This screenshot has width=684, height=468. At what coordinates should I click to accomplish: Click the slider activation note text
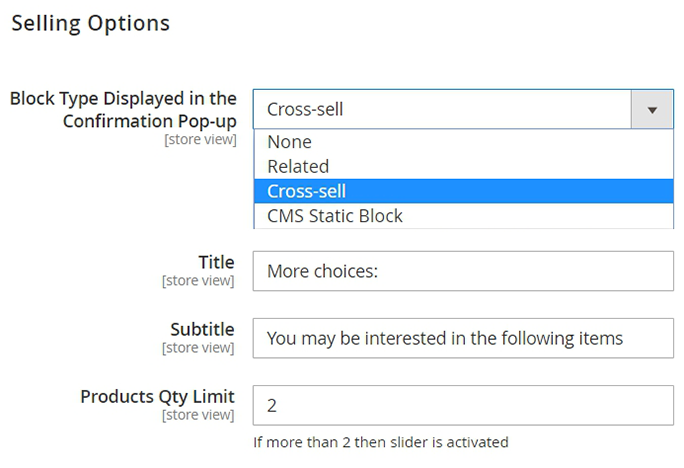pos(381,441)
